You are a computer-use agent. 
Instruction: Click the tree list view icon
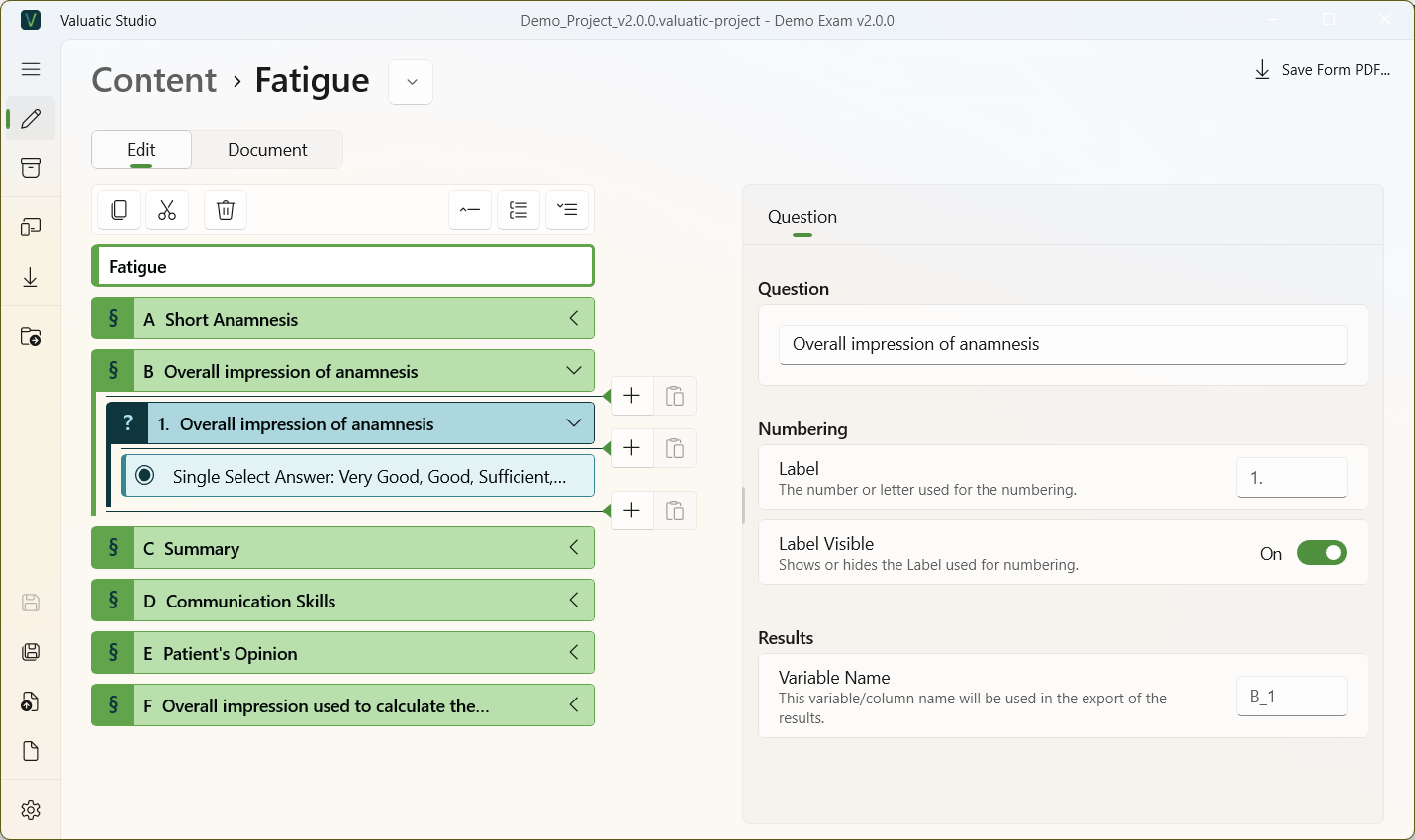pos(519,210)
